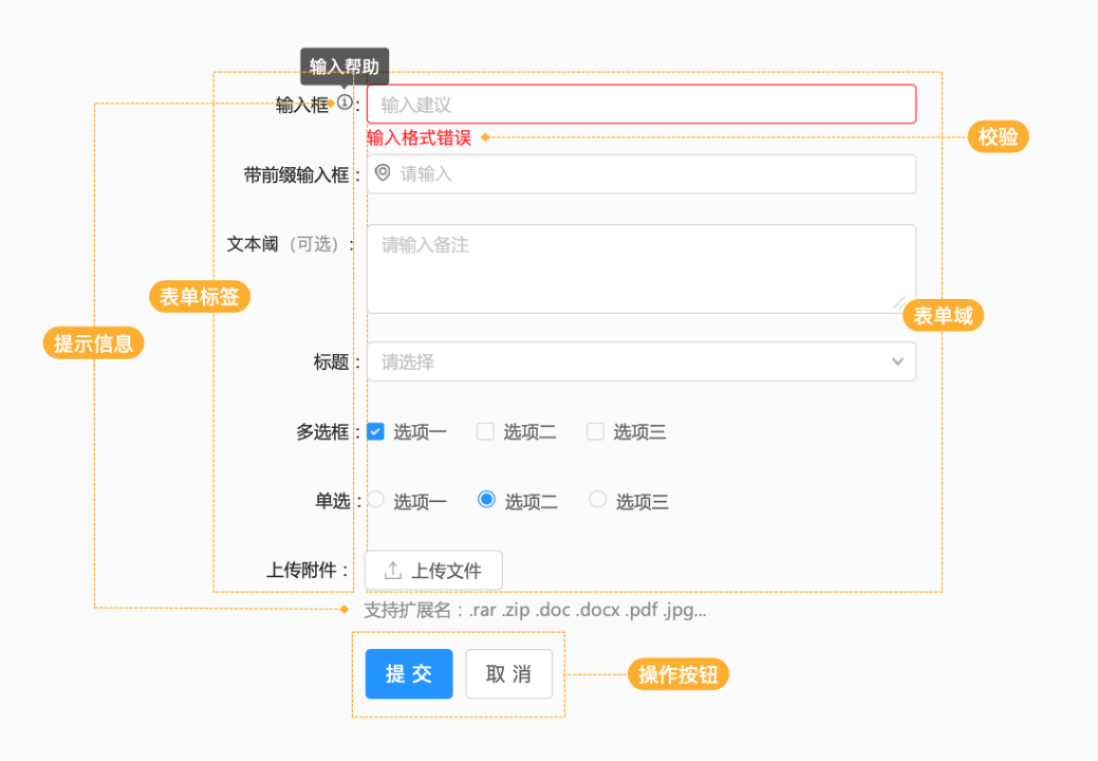
Task: Click the location pin prefix icon
Action: (x=382, y=173)
